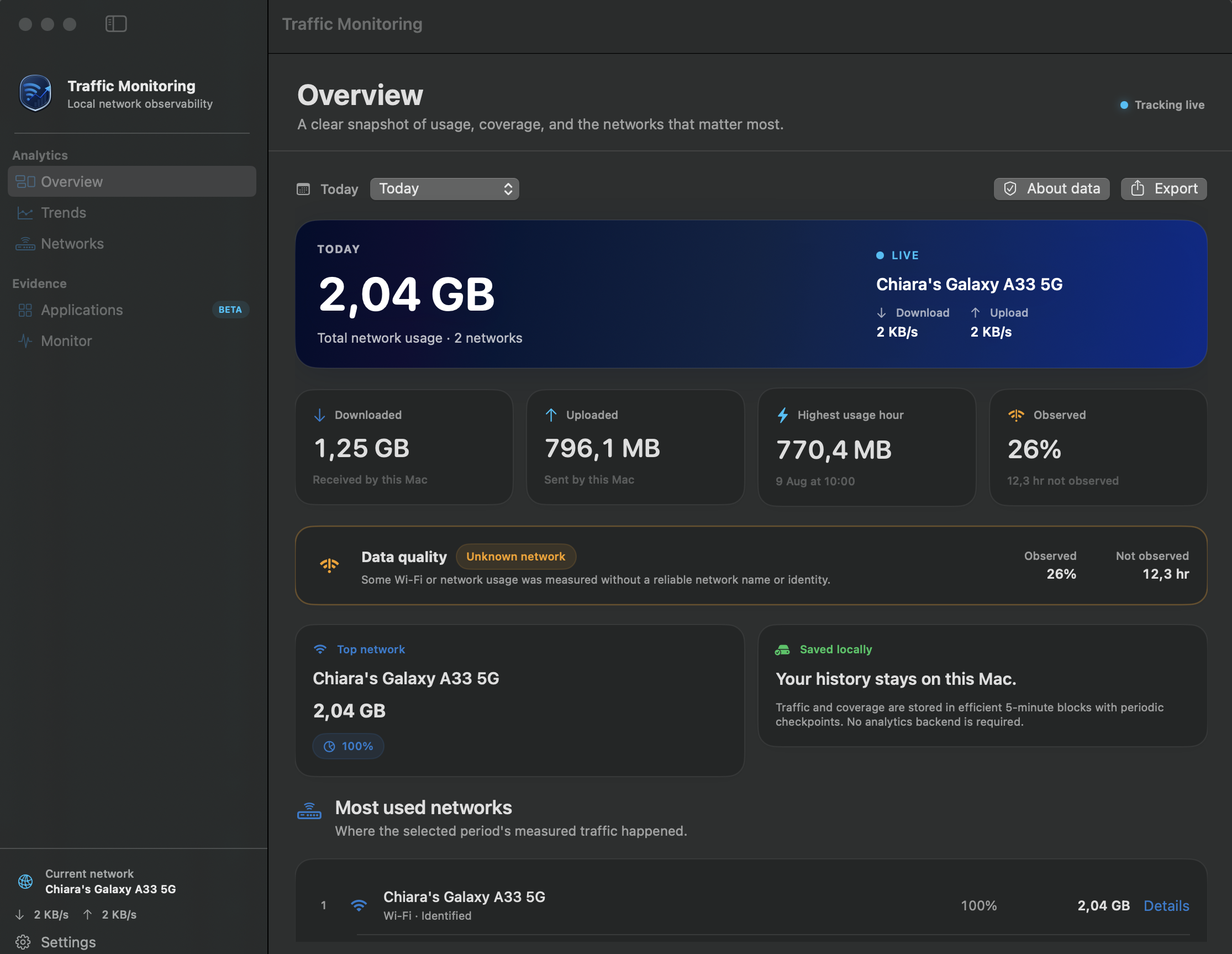Click the calendar icon beside Today
The height and width of the screenshot is (954, 1232).
coord(303,189)
